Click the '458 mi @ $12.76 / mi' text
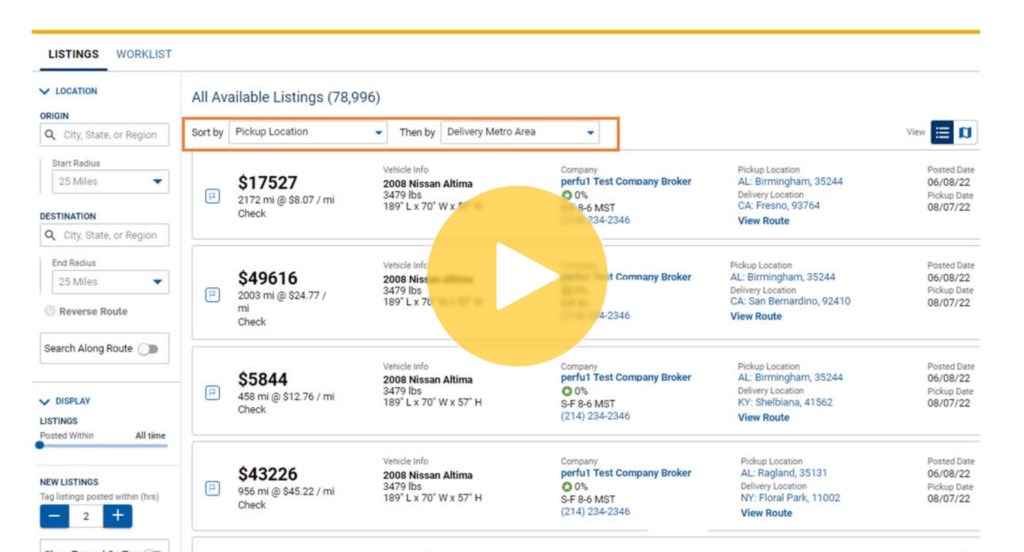 tap(286, 397)
